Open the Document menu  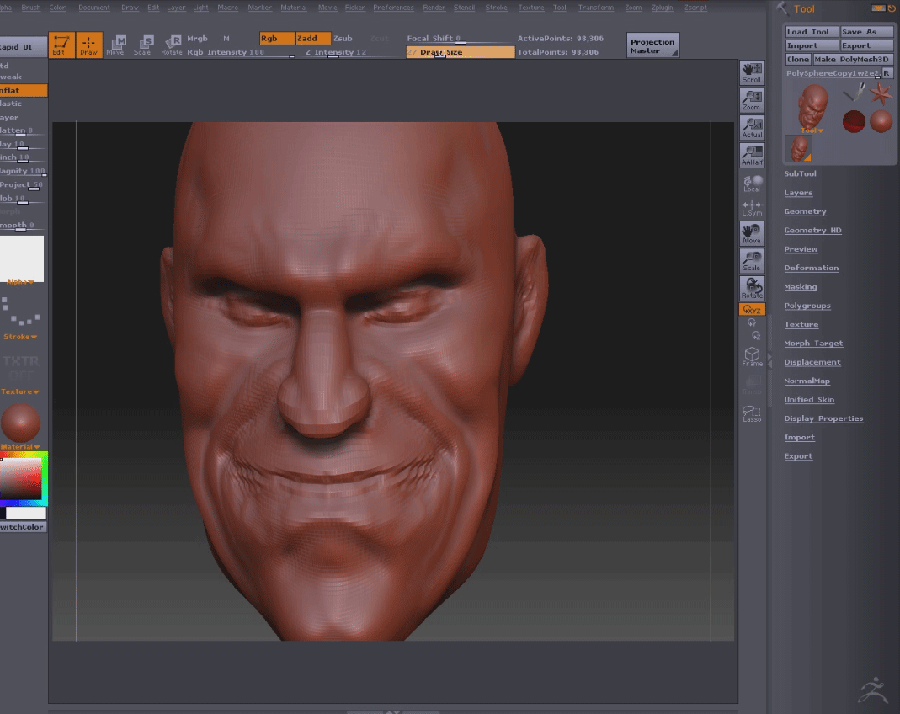(x=94, y=7)
